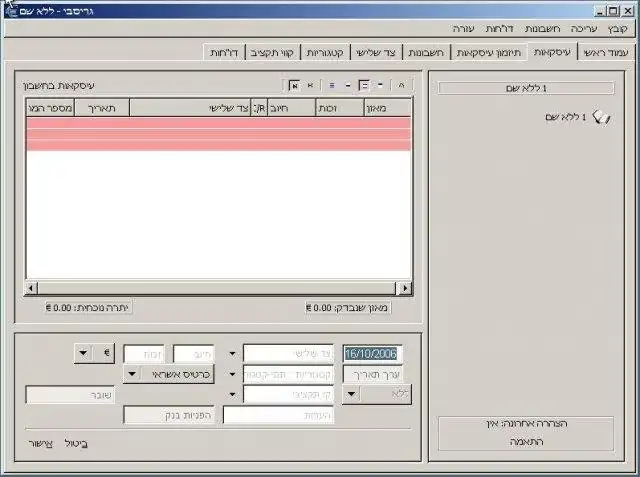Sort by מספר המחאה column header
Viewport: 640px width, 477px height.
pyautogui.click(x=50, y=108)
